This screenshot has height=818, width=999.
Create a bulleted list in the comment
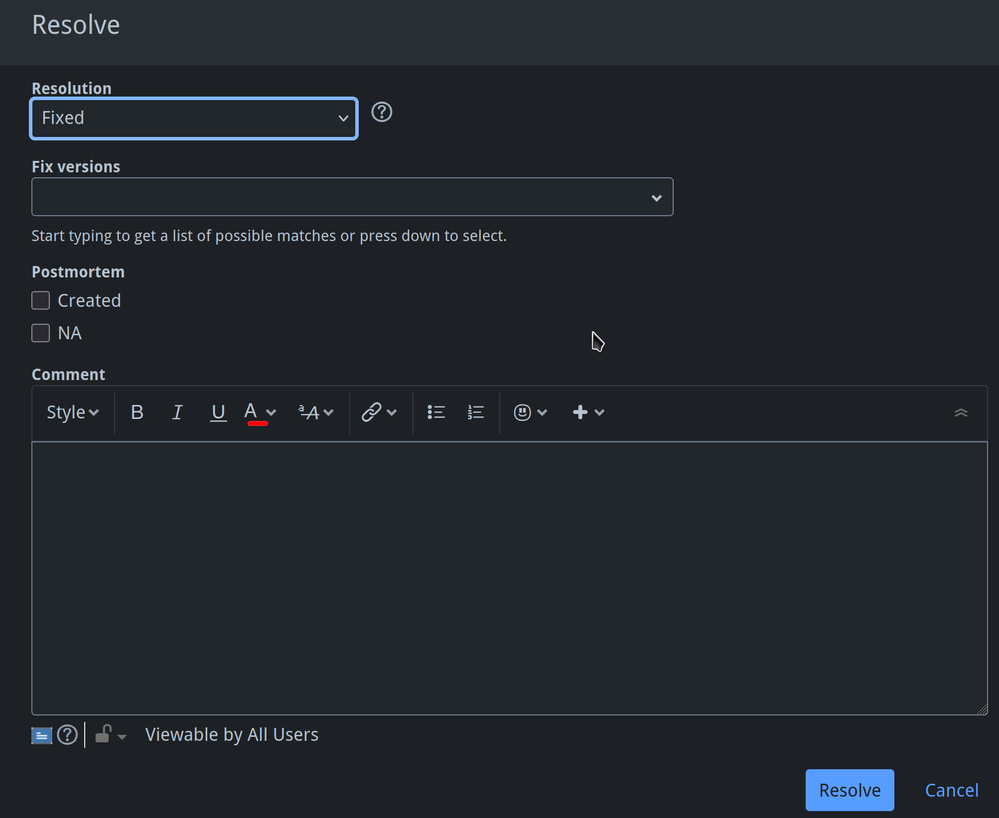click(436, 412)
